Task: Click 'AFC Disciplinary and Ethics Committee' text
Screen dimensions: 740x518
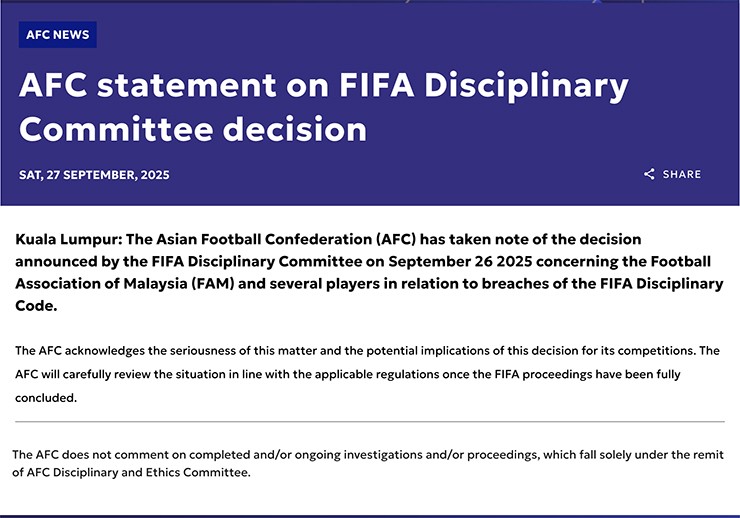Action: 137,473
